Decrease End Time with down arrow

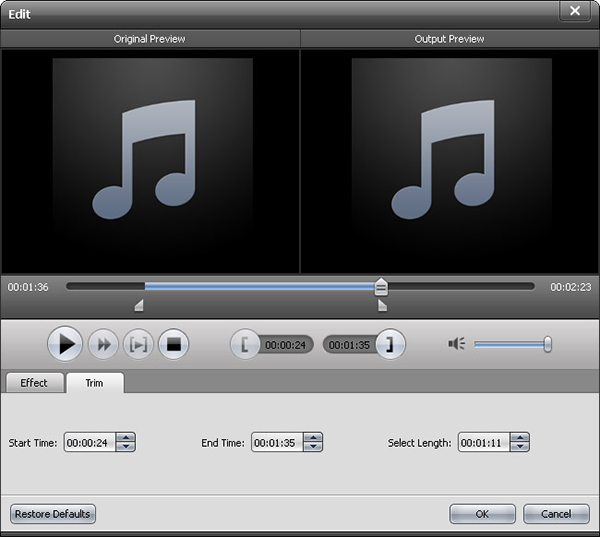click(x=313, y=447)
